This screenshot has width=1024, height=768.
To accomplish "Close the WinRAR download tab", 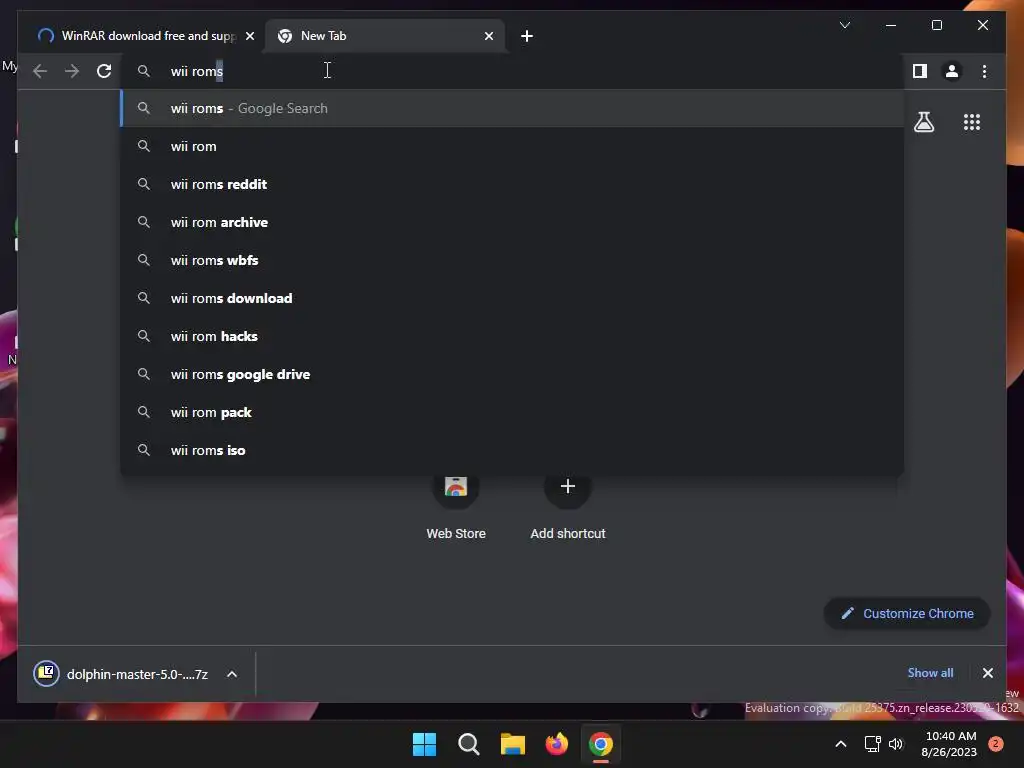I will pyautogui.click(x=249, y=36).
